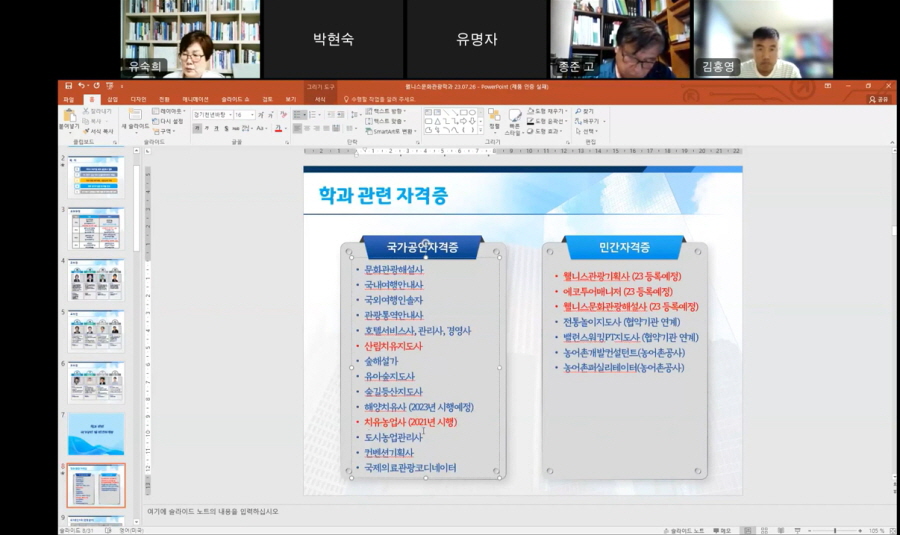The width and height of the screenshot is (900, 535).
Task: Toggle 슬라이드 노트 (Notes) pane in status bar
Action: [684, 530]
